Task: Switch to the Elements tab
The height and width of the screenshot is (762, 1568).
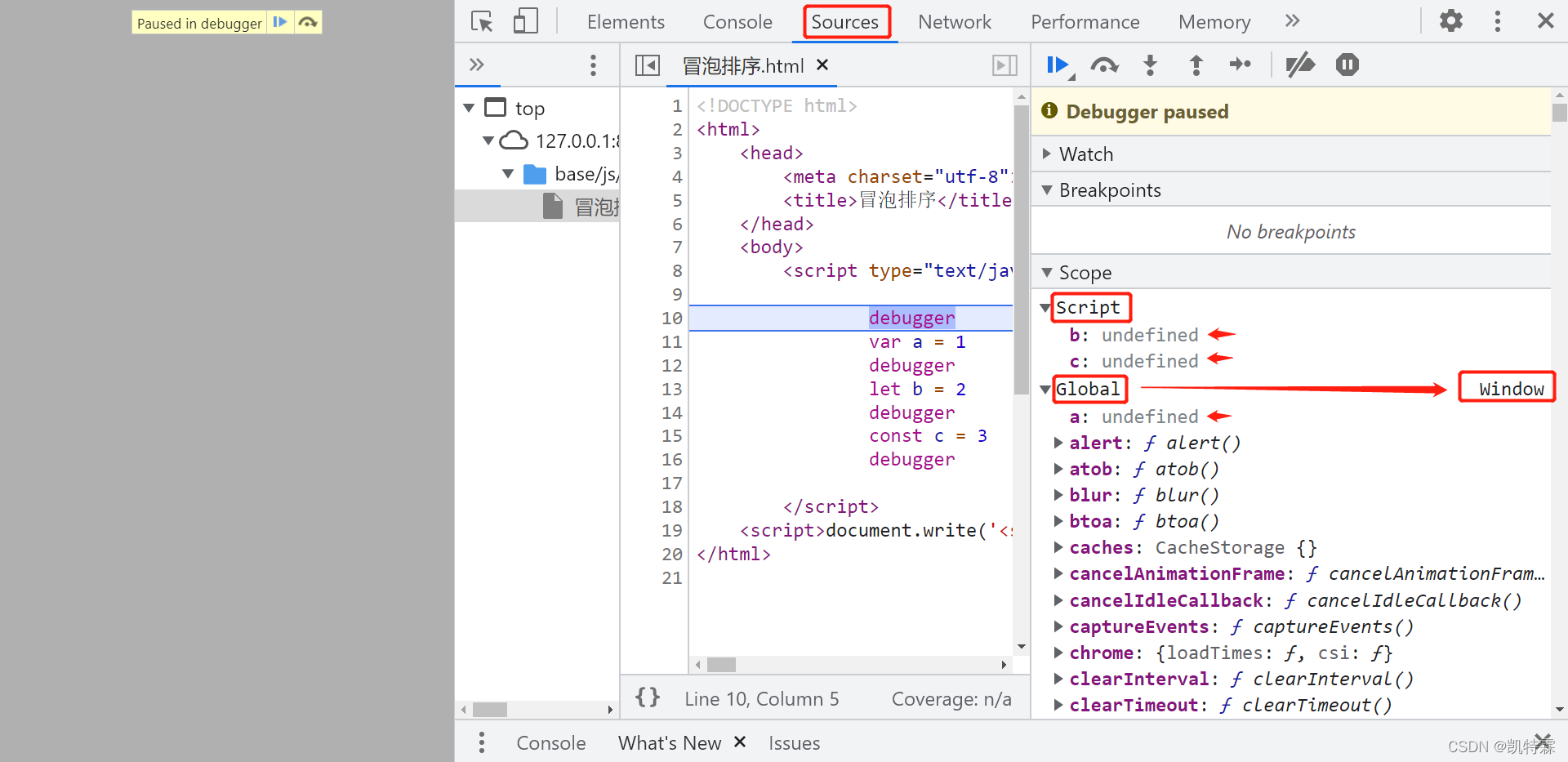Action: click(626, 22)
